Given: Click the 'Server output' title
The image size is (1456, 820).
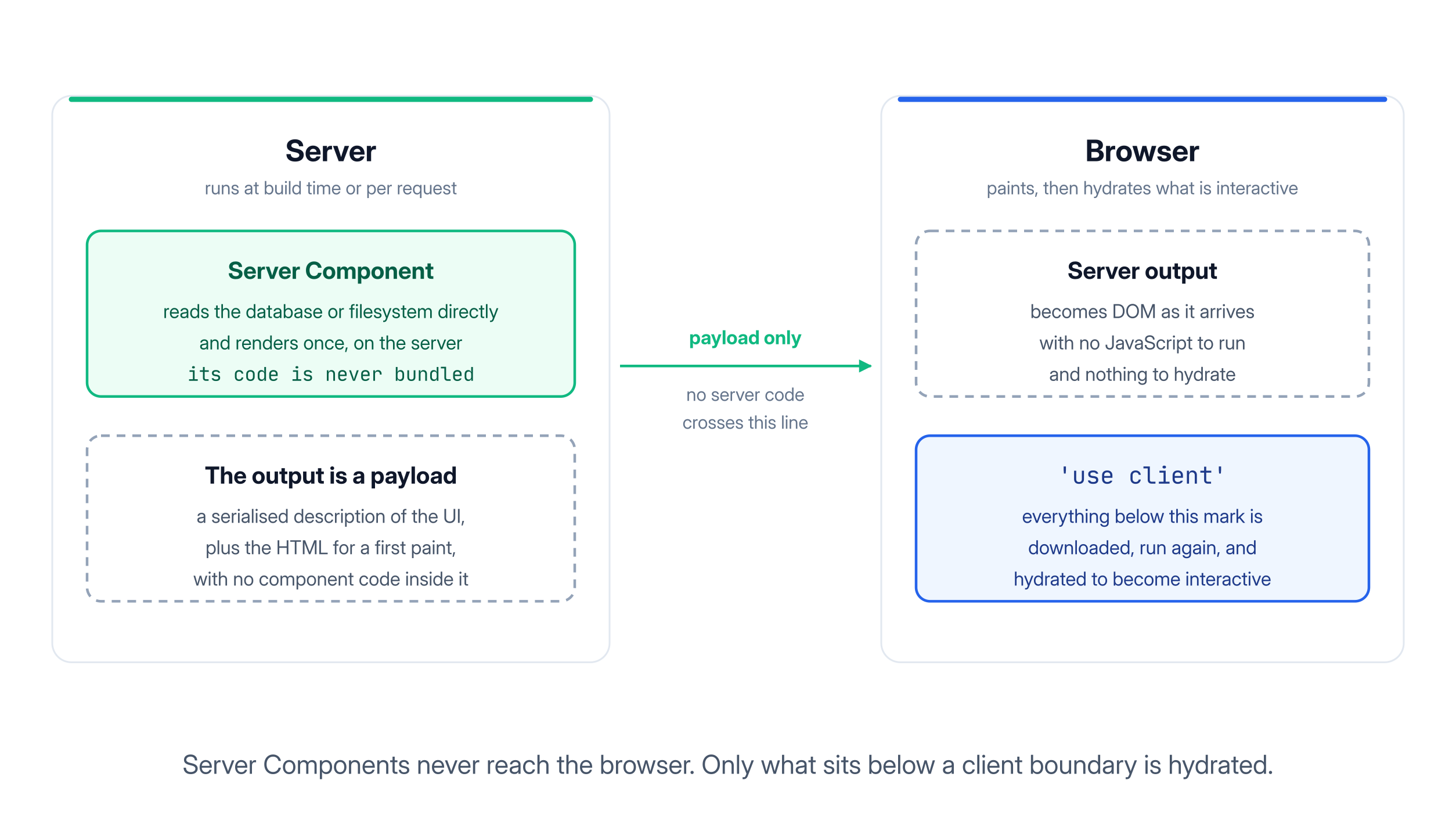Looking at the screenshot, I should click(x=1141, y=271).
